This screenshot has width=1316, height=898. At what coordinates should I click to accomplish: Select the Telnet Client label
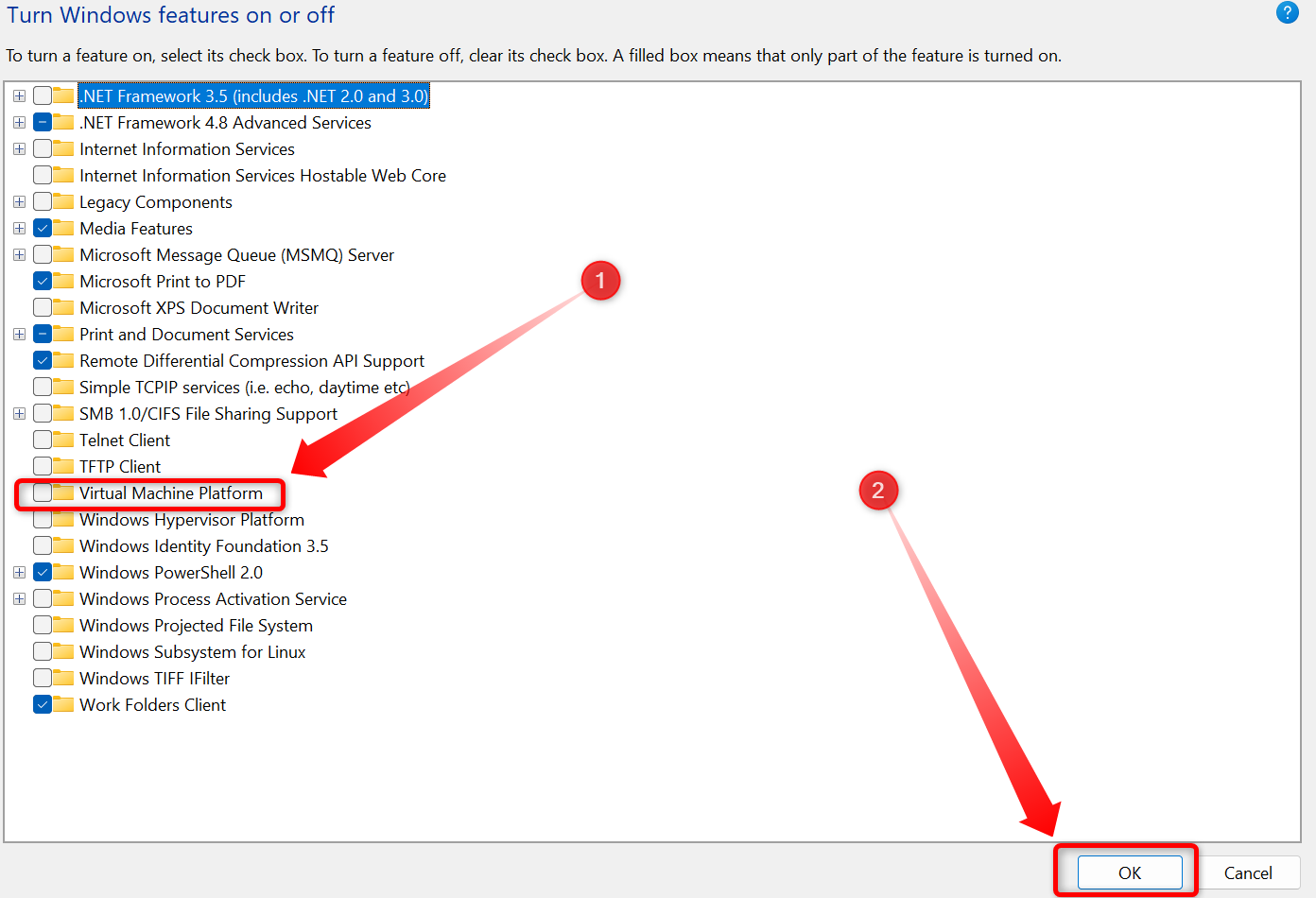click(x=125, y=440)
